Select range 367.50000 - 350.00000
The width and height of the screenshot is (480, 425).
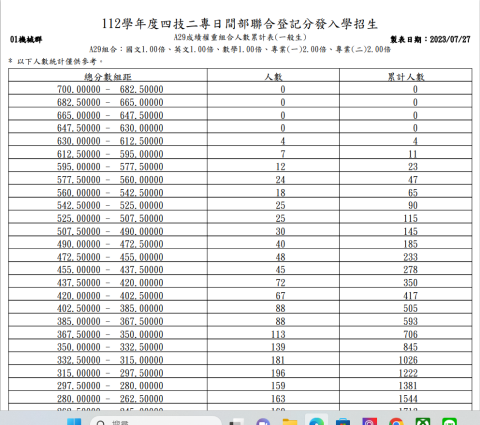click(x=110, y=334)
